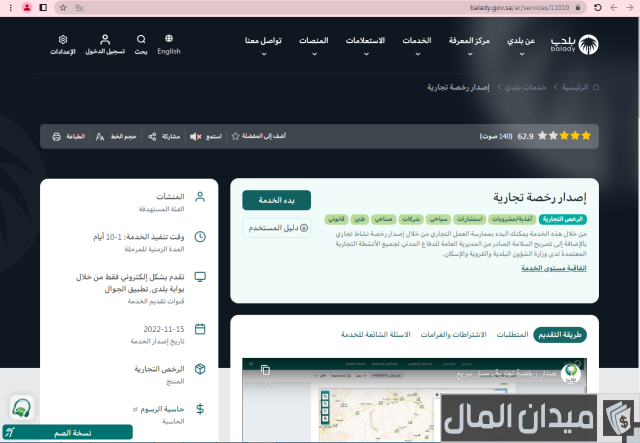Image resolution: width=640 pixels, height=443 pixels.
Task: Click the login (تسجيل الدخول) user icon
Action: pos(105,44)
